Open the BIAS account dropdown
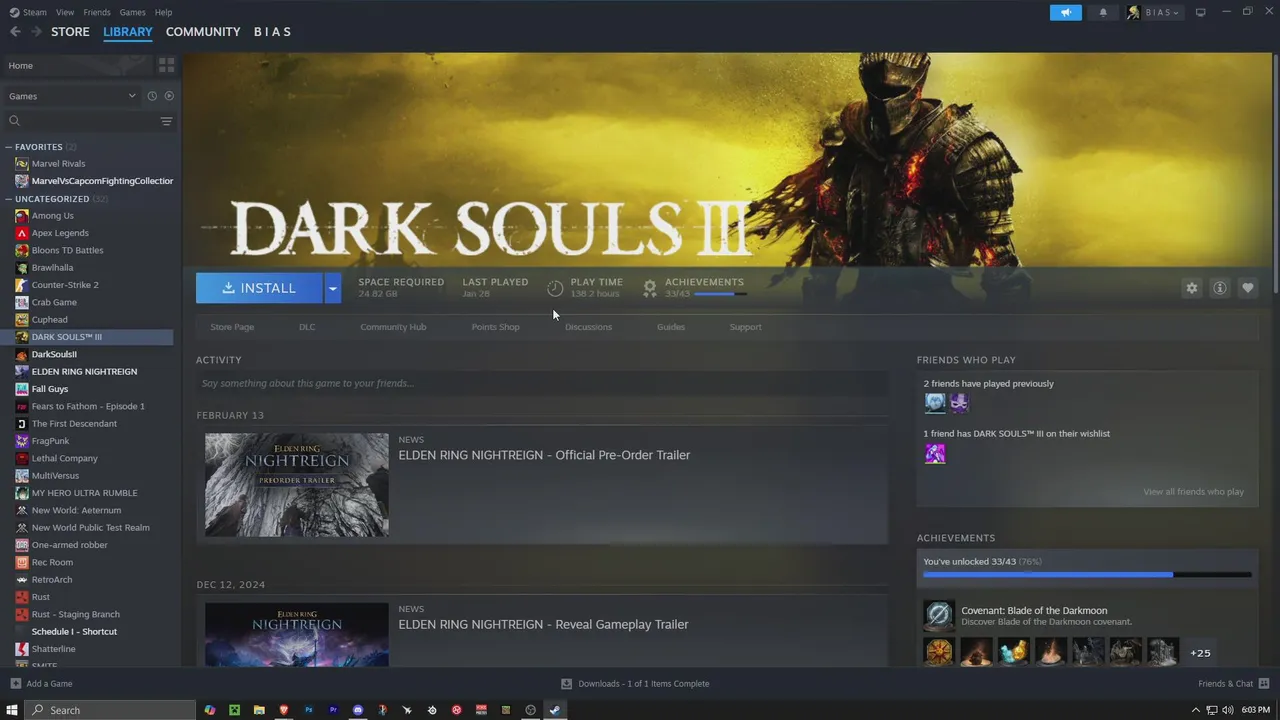This screenshot has height=720, width=1280. click(1154, 12)
